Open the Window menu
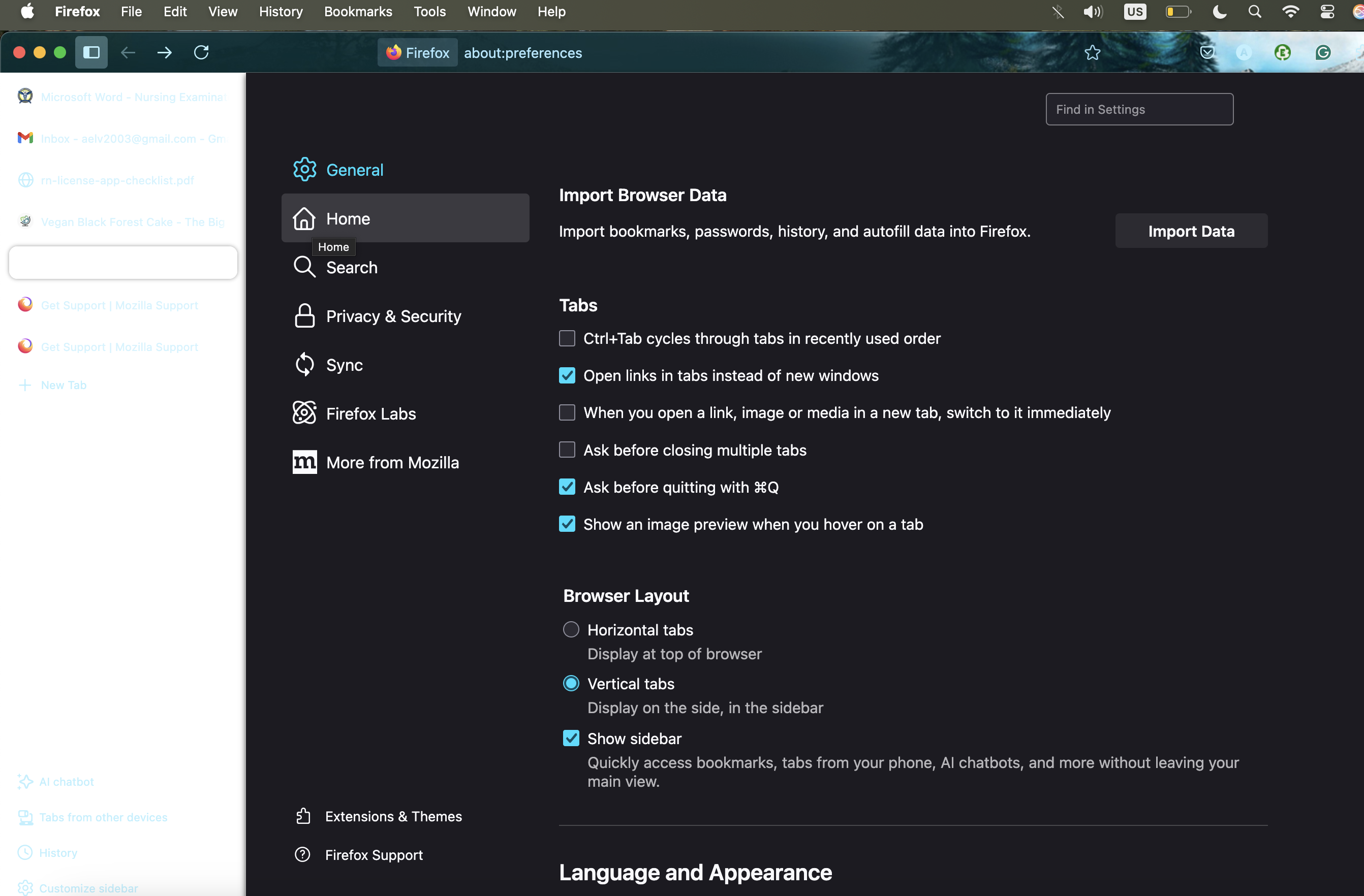Image resolution: width=1364 pixels, height=896 pixels. click(492, 12)
